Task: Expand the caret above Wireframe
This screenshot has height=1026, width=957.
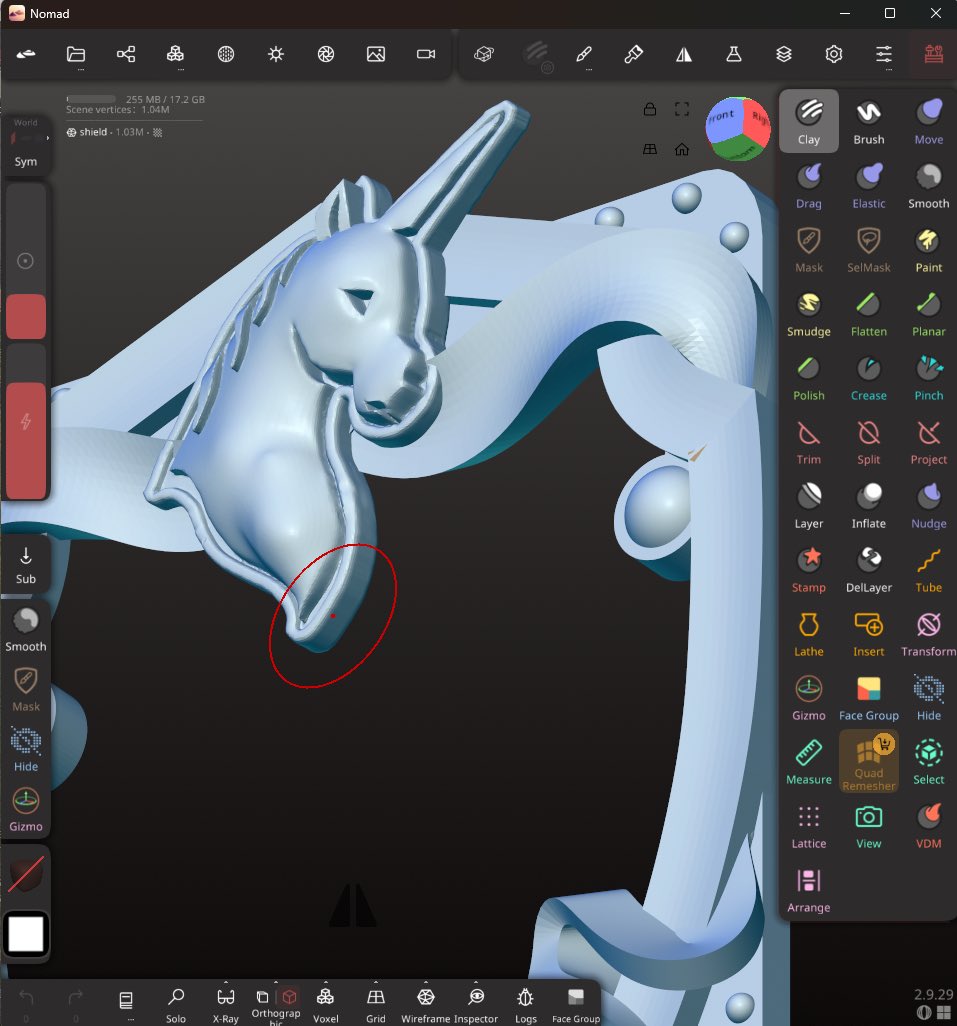Action: point(426,982)
